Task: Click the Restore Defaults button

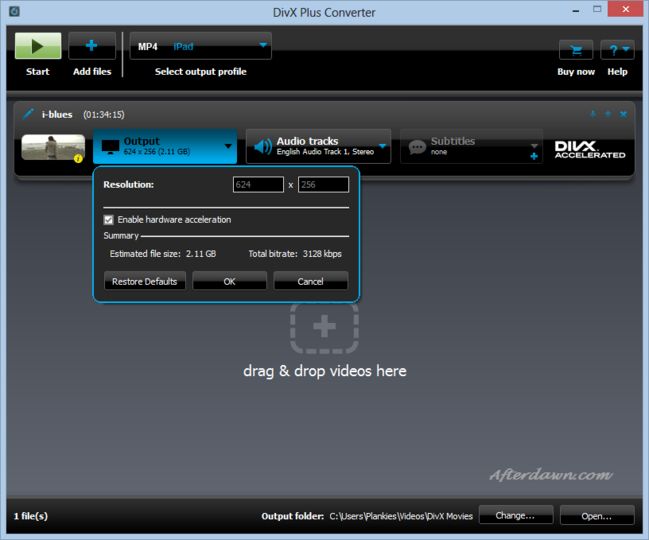Action: click(144, 281)
